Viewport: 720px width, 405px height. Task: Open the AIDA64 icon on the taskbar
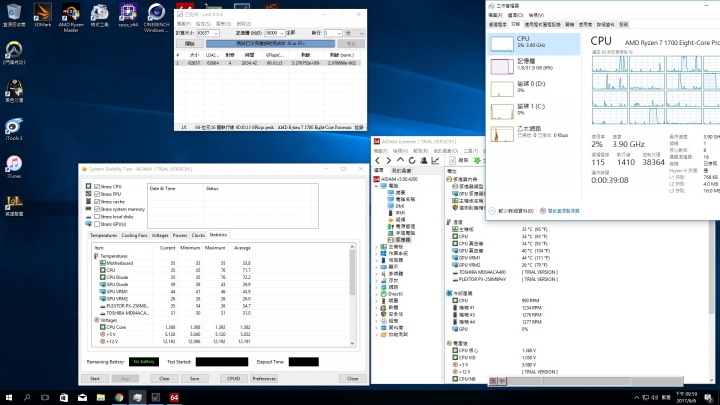click(x=174, y=397)
